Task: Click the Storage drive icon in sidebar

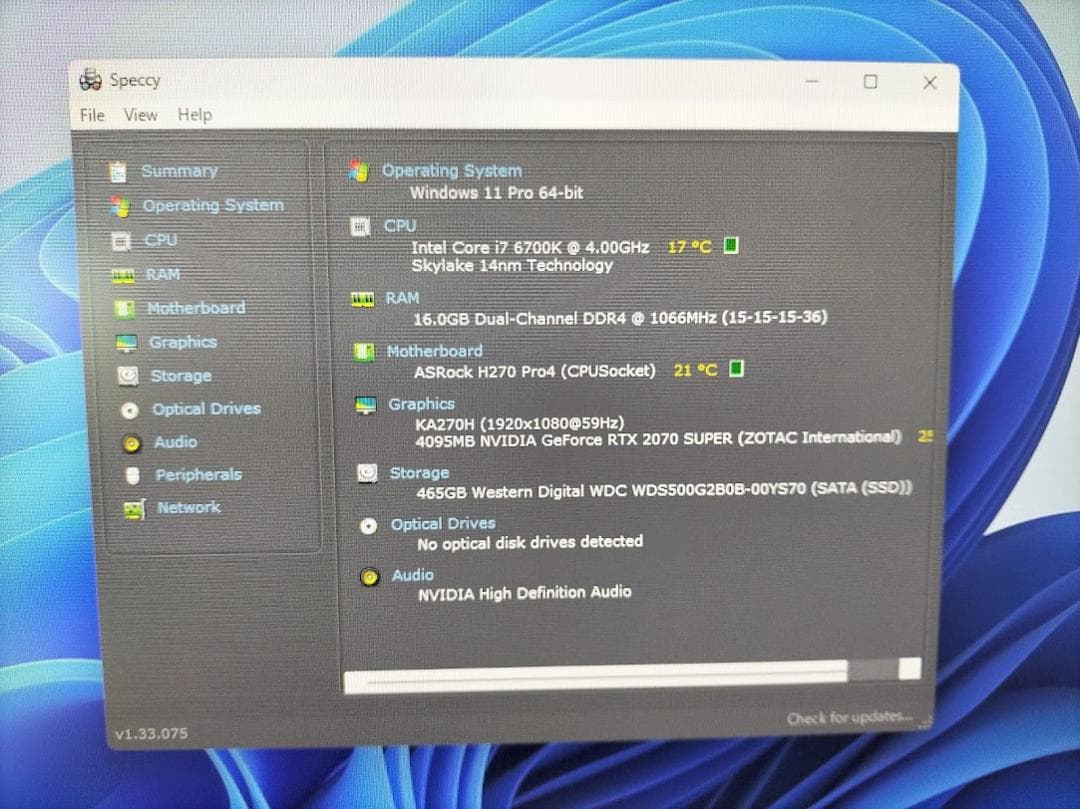Action: (x=128, y=376)
